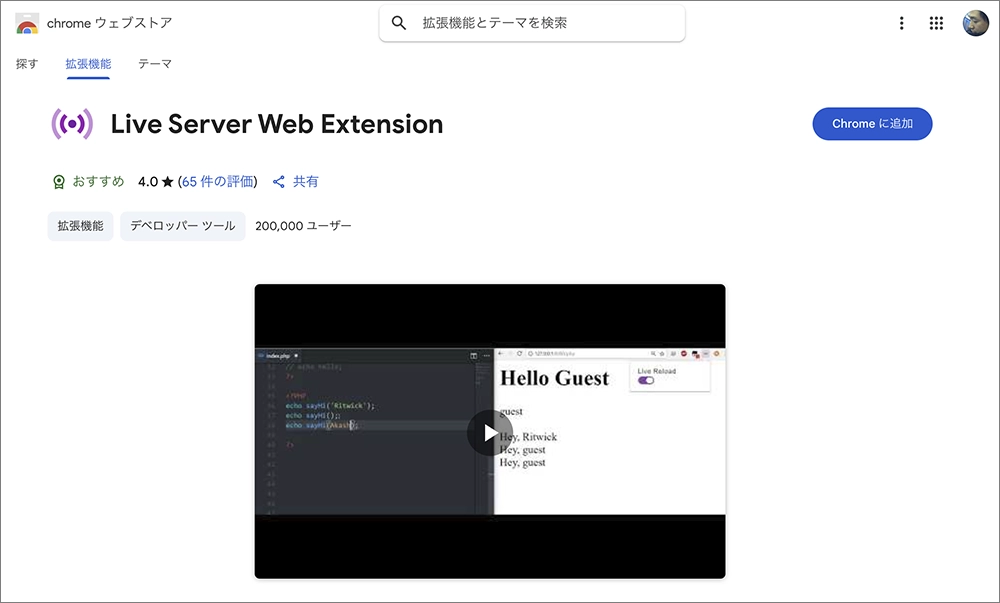Image resolution: width=1000 pixels, height=603 pixels.
Task: Click the green おすすめ badge icon
Action: 59,182
